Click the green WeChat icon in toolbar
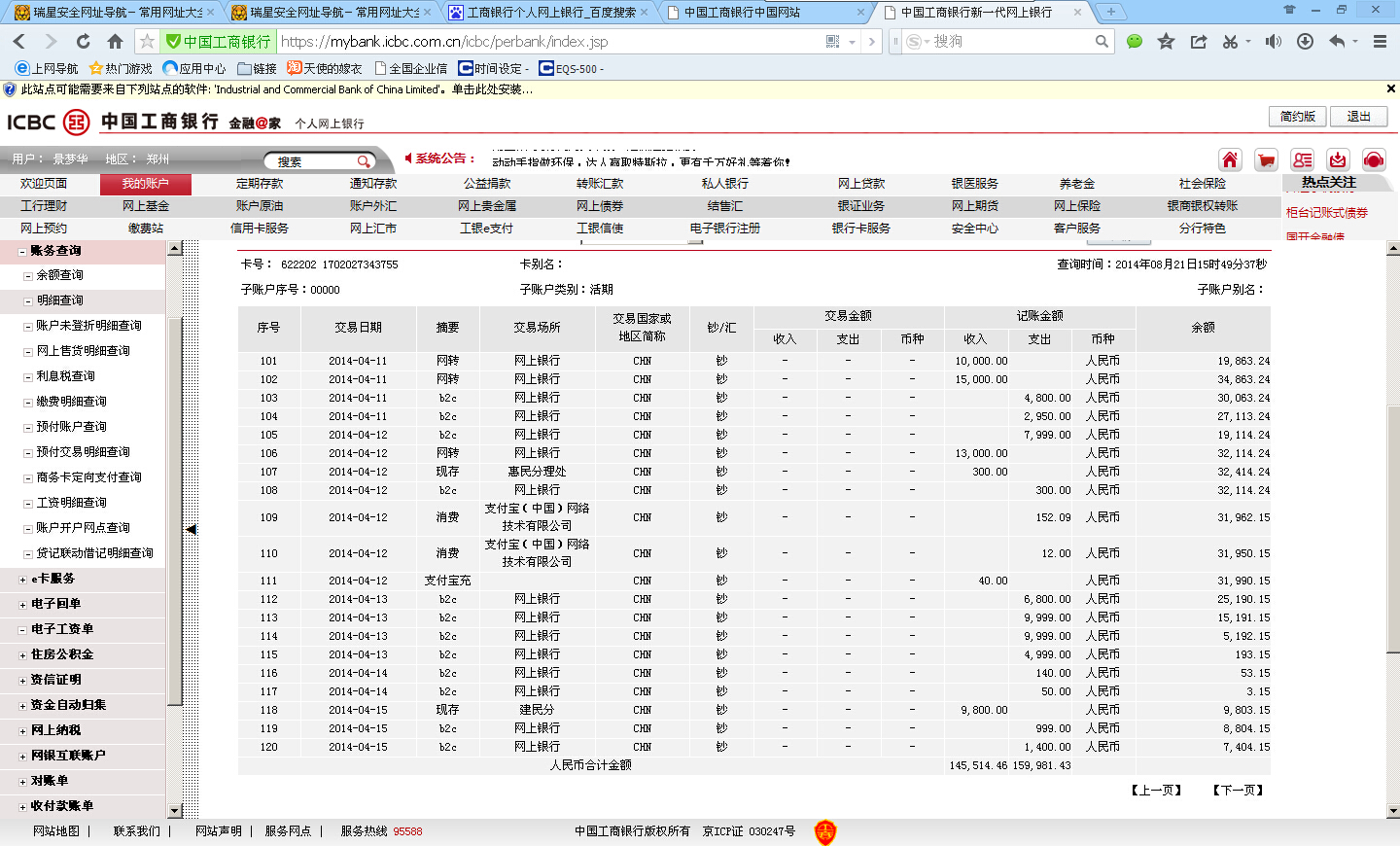Viewport: 1400px width, 846px height. [x=1134, y=42]
